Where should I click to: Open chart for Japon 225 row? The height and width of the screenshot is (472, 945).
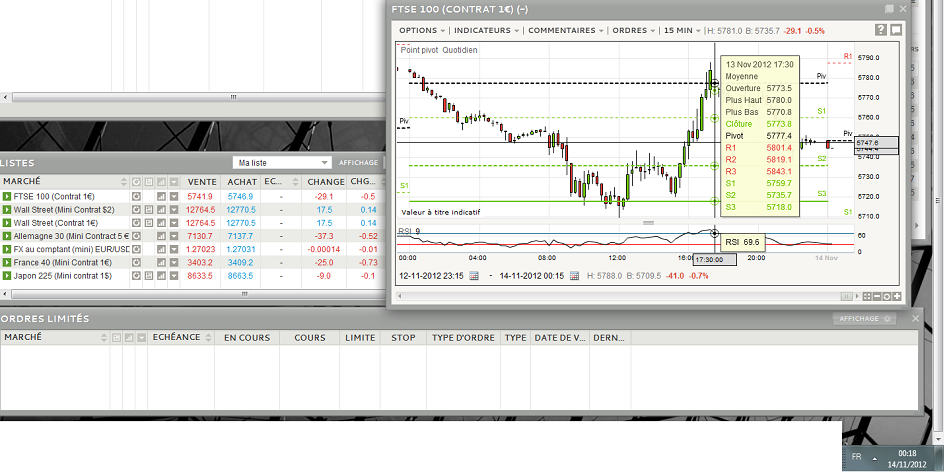click(161, 275)
